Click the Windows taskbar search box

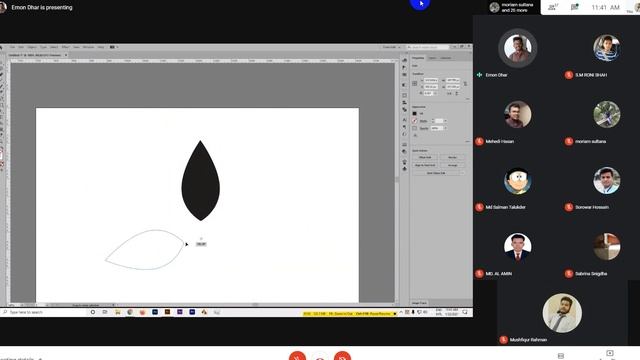pos(44,312)
